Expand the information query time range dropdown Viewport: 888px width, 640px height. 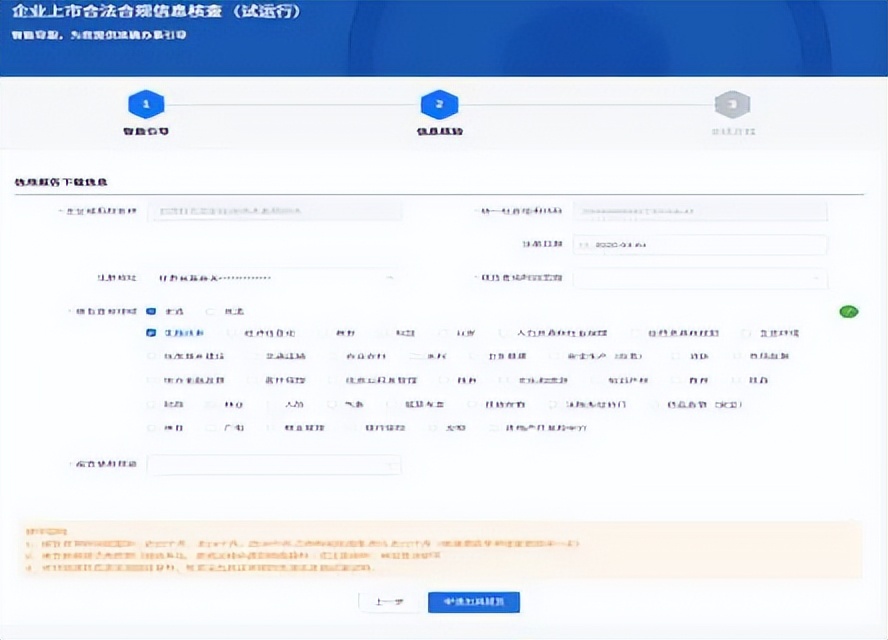699,276
